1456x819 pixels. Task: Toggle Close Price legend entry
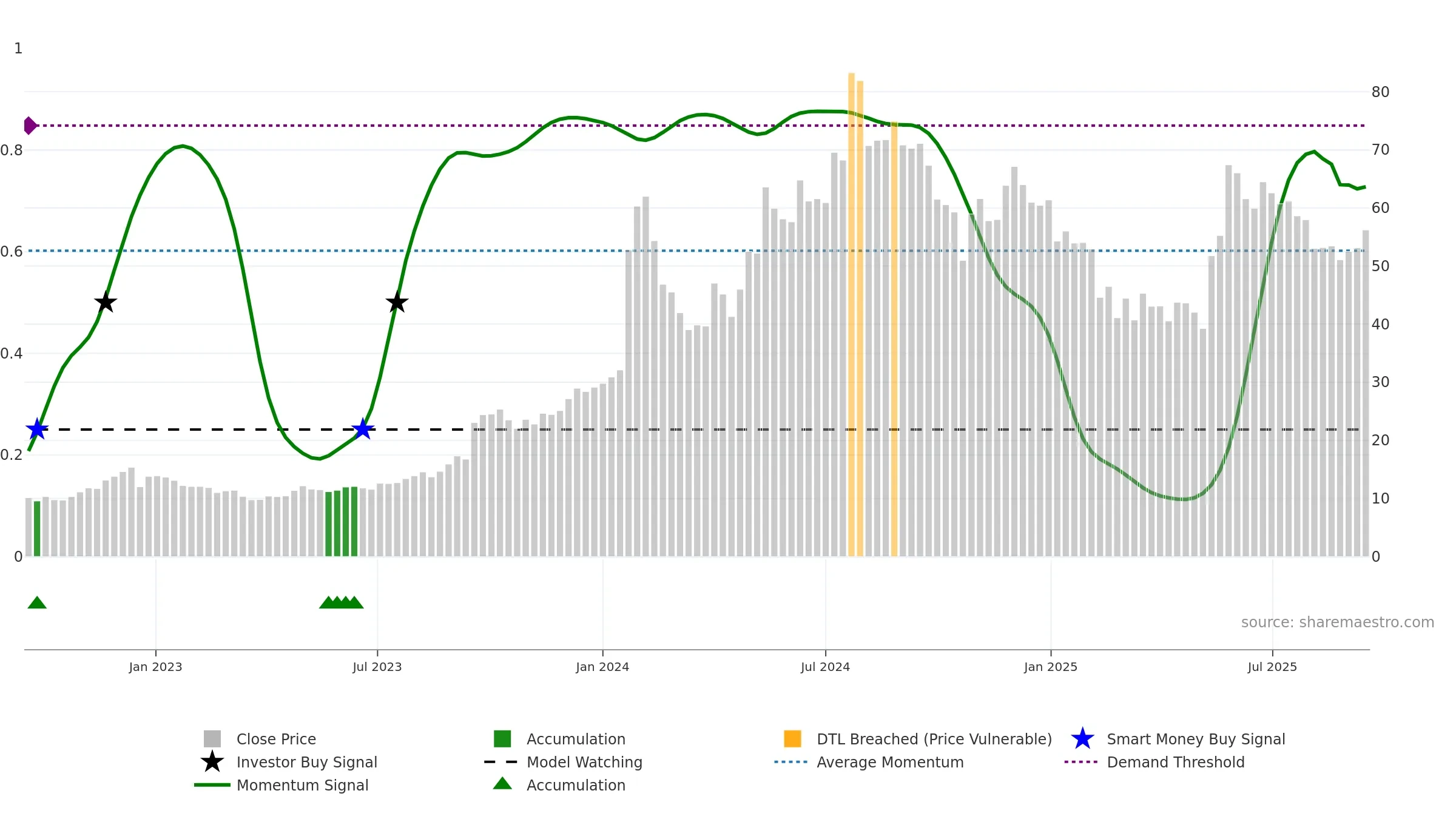(260, 739)
